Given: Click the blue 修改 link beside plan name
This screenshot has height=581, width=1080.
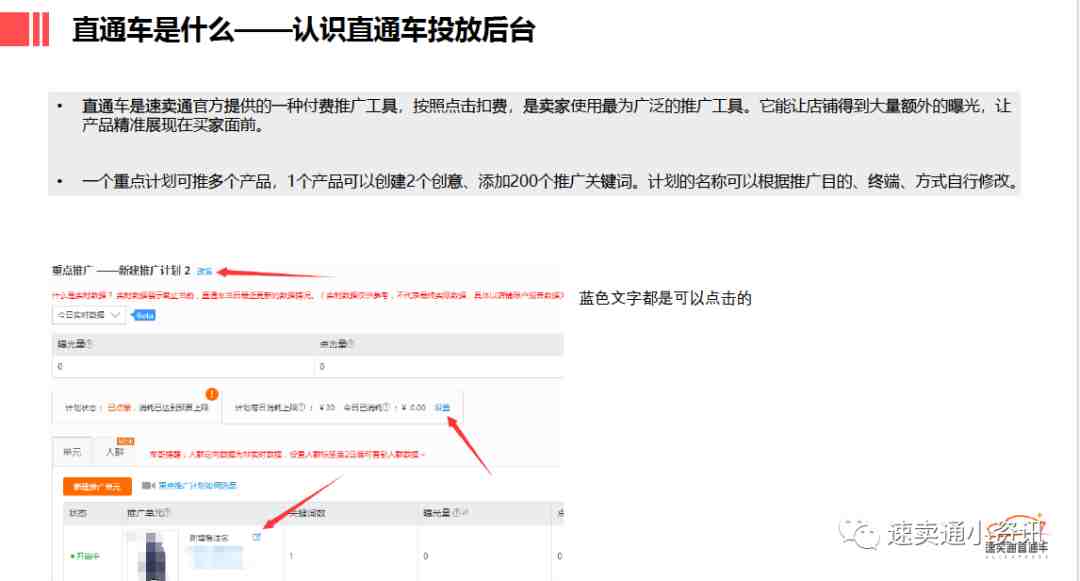Looking at the screenshot, I should click(x=204, y=271).
